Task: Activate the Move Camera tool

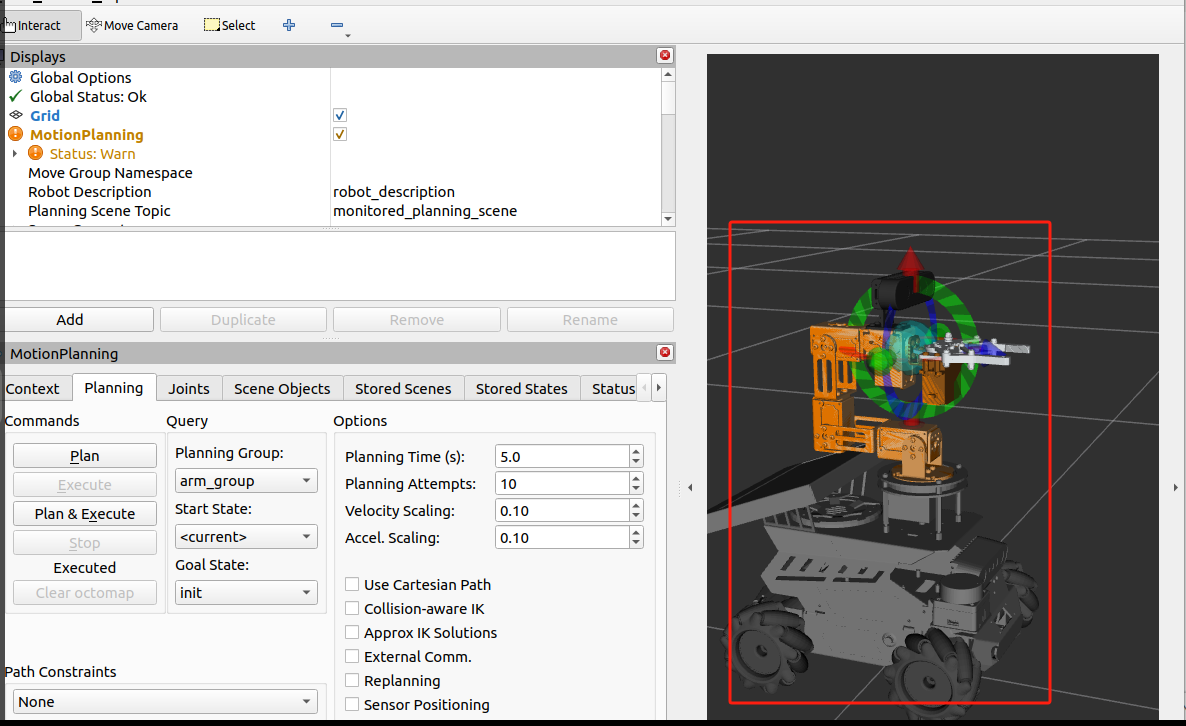Action: click(x=132, y=25)
